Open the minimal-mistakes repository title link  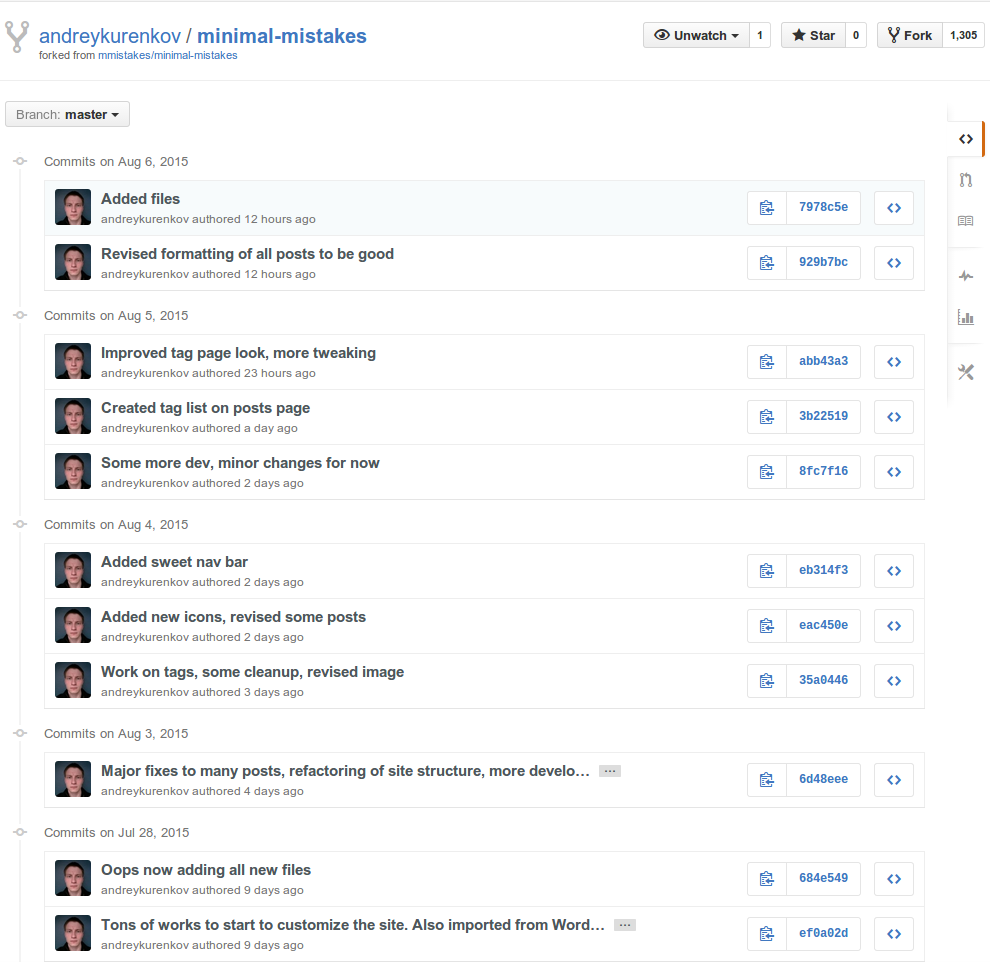(282, 36)
